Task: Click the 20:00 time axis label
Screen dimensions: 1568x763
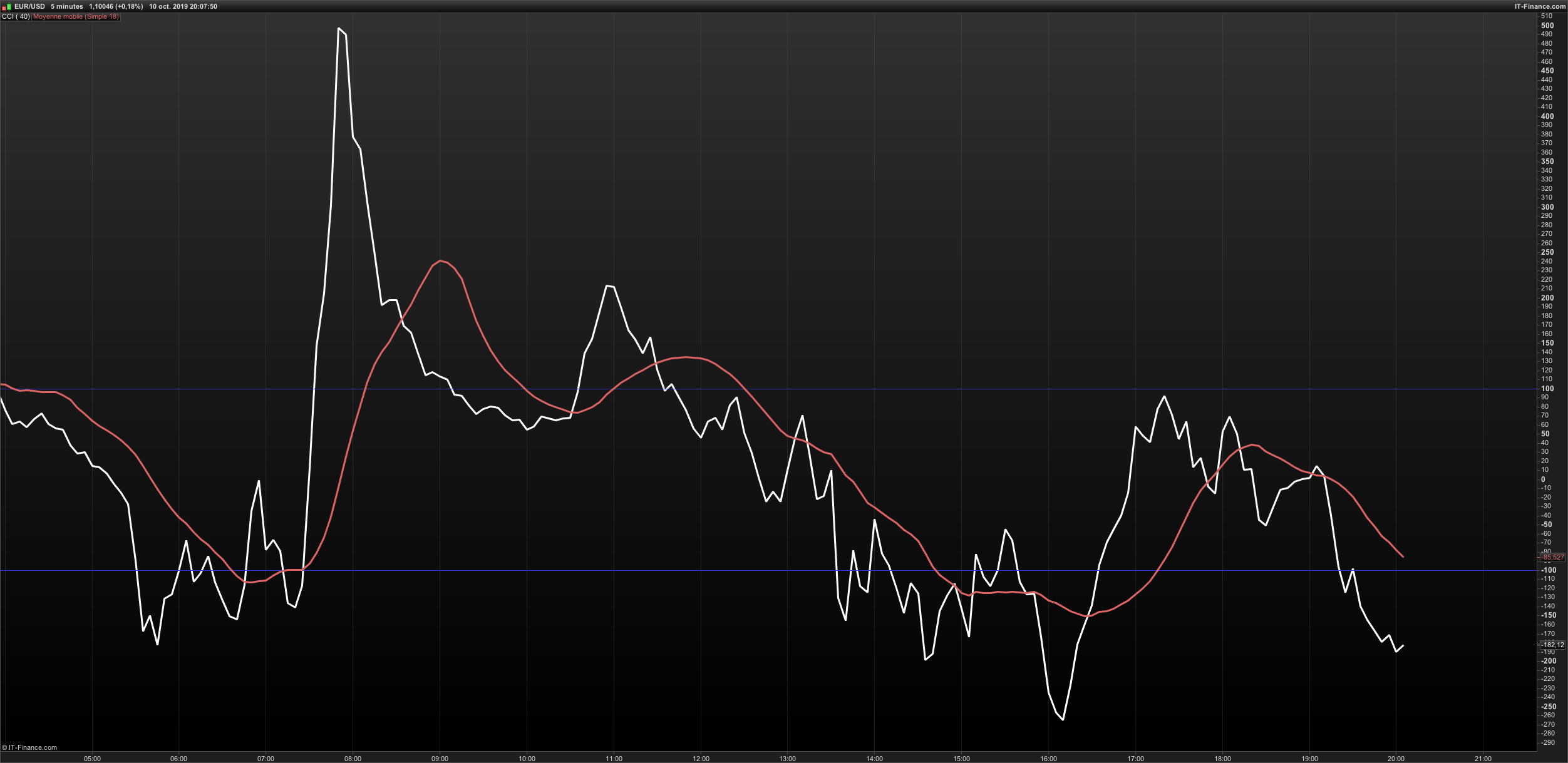Action: [1396, 759]
